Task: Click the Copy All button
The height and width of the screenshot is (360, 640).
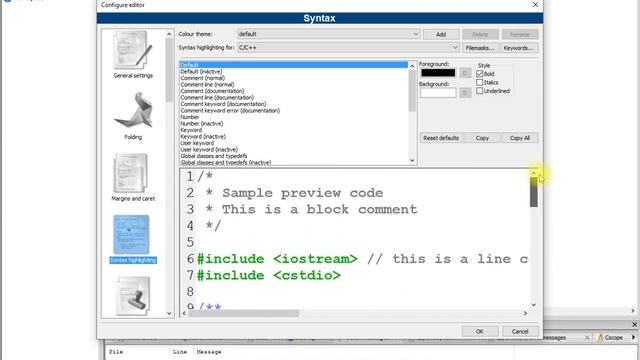Action: pos(520,138)
